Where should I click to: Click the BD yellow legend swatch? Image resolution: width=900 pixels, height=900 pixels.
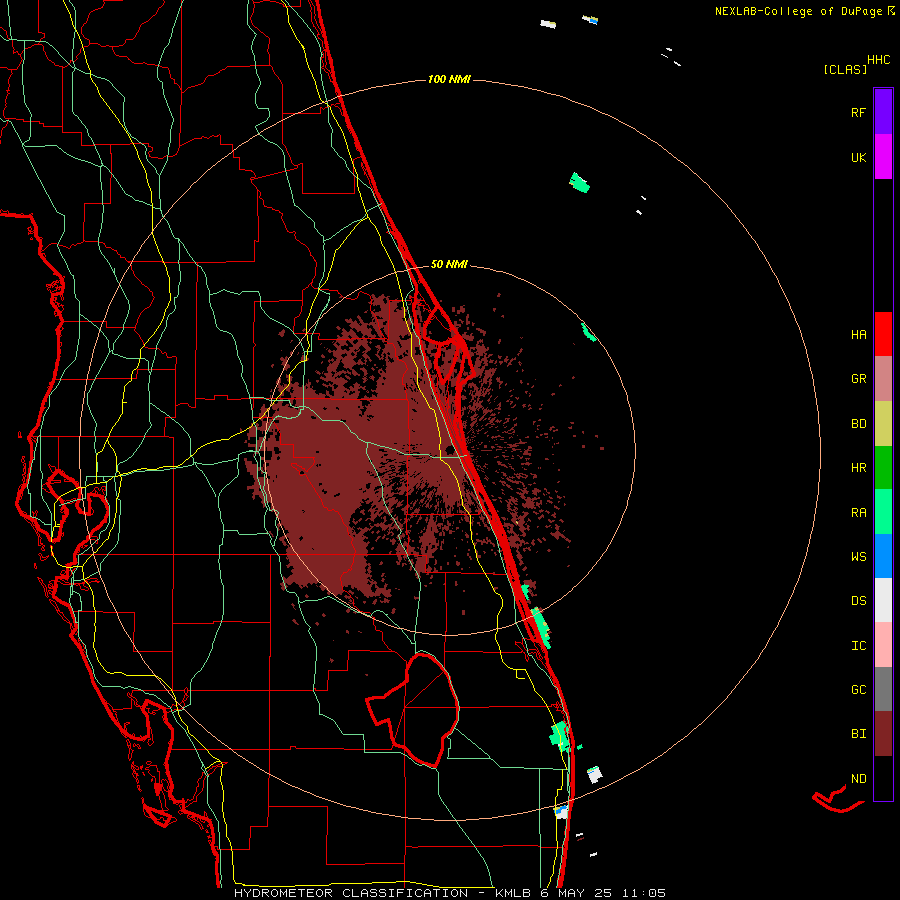pyautogui.click(x=883, y=424)
